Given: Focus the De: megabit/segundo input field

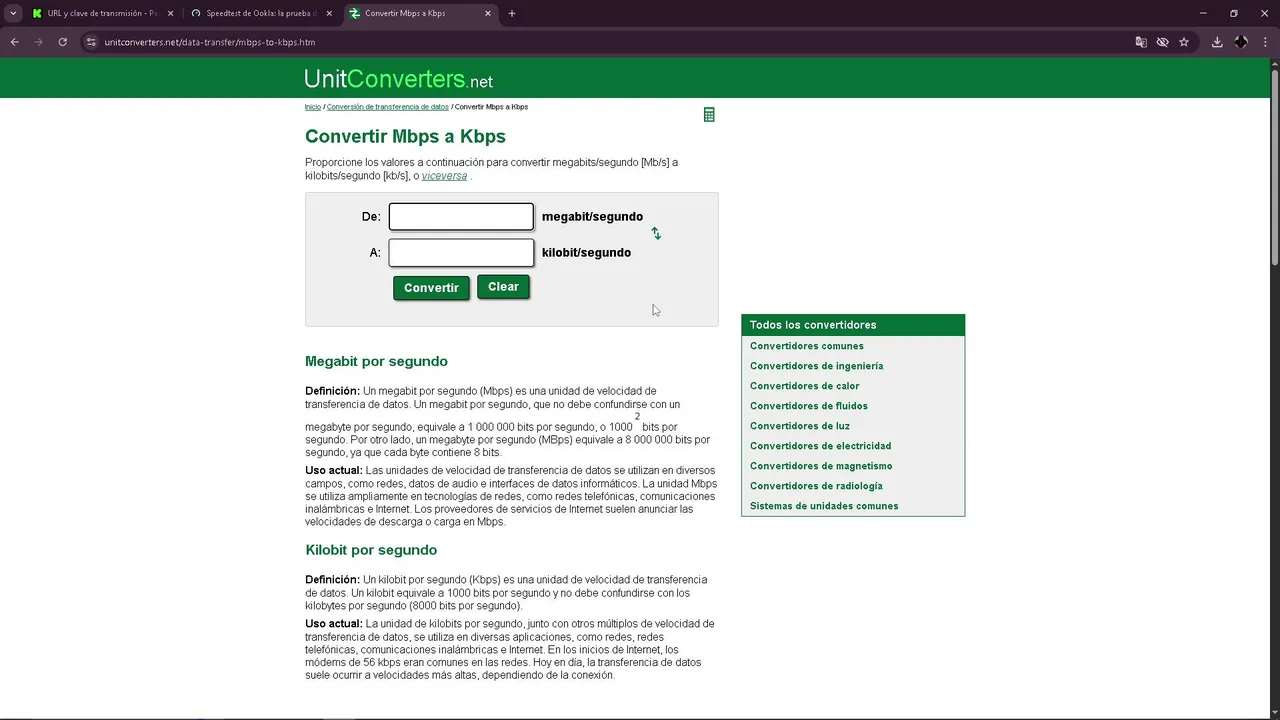Looking at the screenshot, I should point(461,217).
